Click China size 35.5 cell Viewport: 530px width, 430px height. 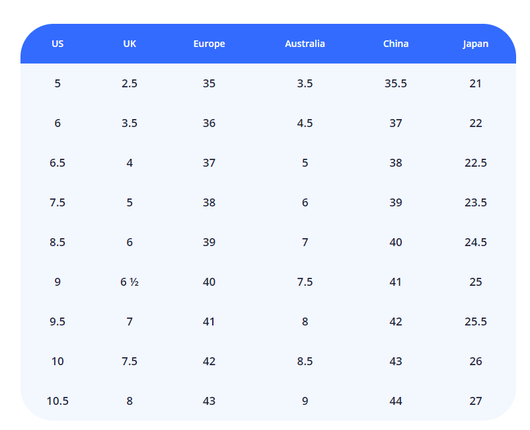tap(395, 83)
